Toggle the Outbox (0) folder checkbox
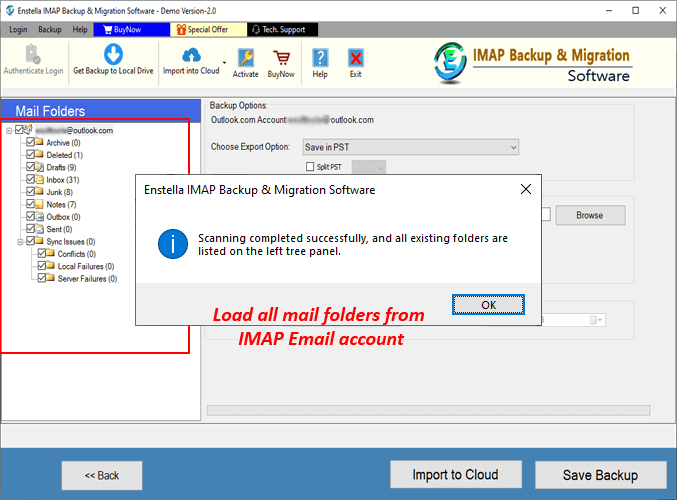677x500 pixels. (30, 216)
